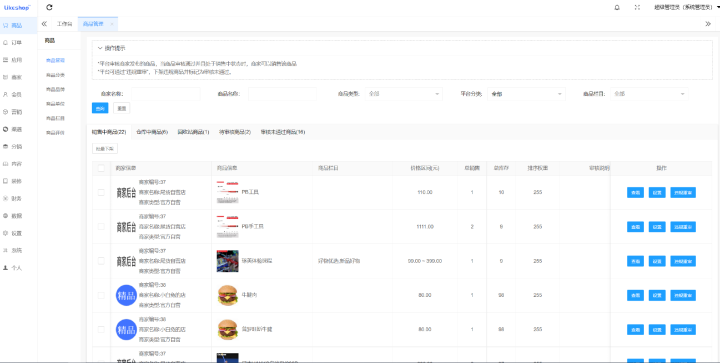The height and width of the screenshot is (363, 720).
Task: Open the 装修 section in the sidebar
Action: [18, 181]
